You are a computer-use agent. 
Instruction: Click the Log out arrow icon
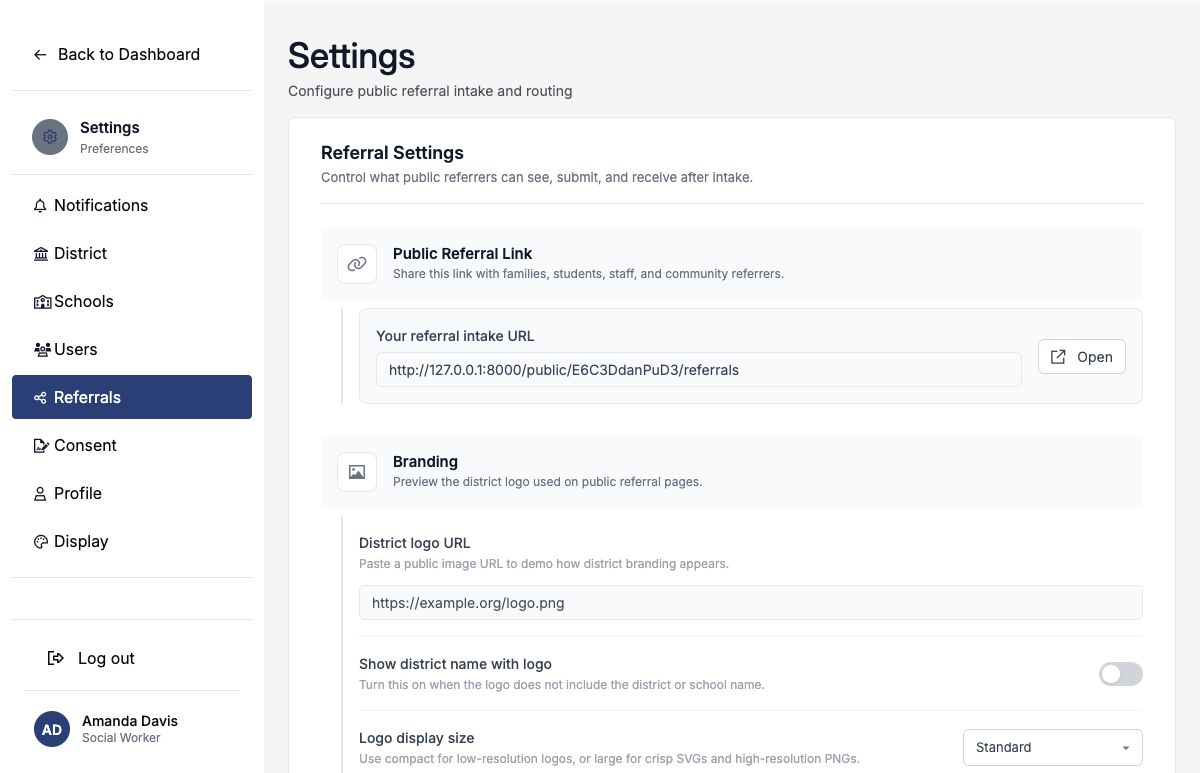coord(56,658)
